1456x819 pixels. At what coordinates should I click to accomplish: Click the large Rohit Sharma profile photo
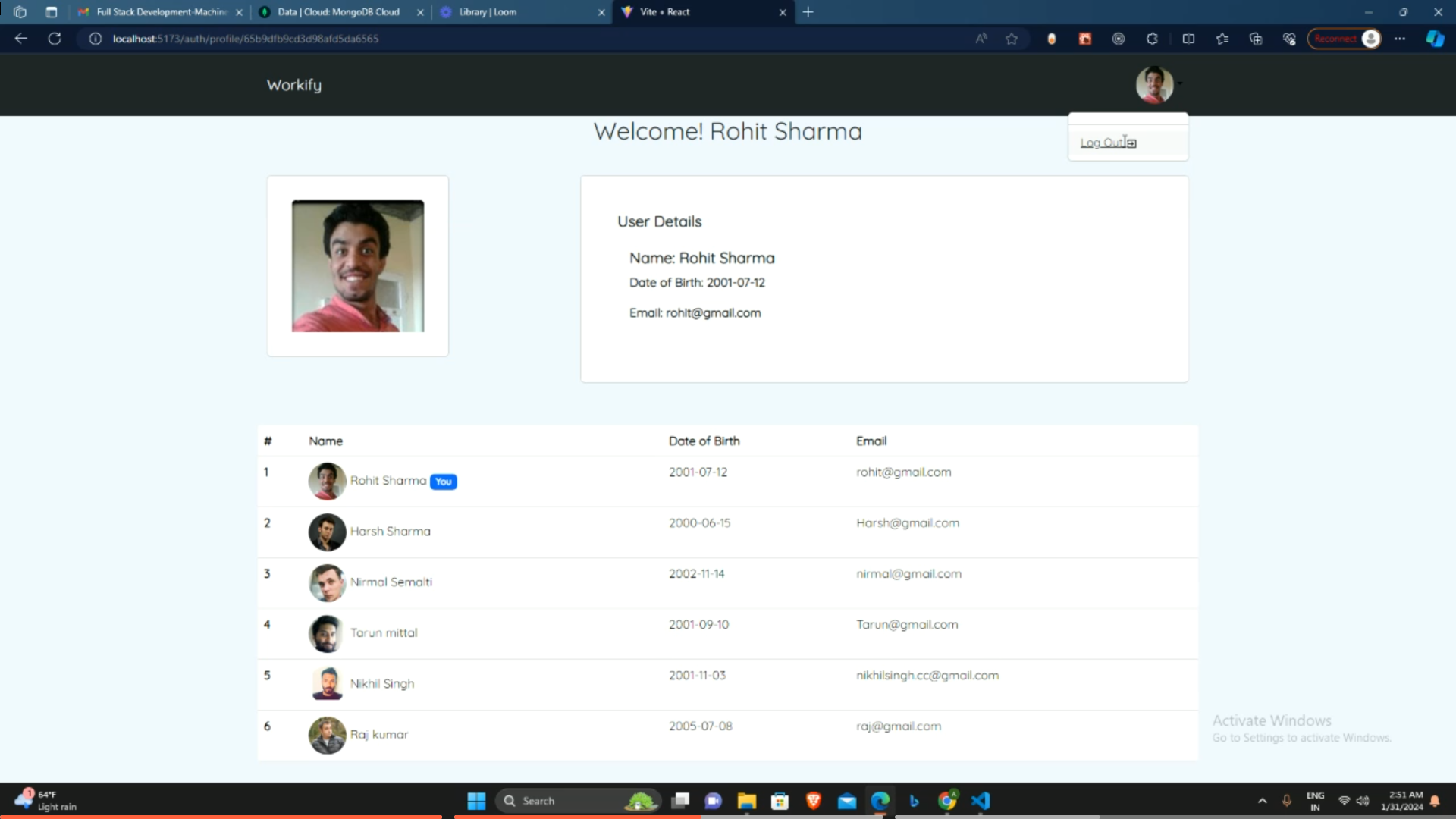358,266
